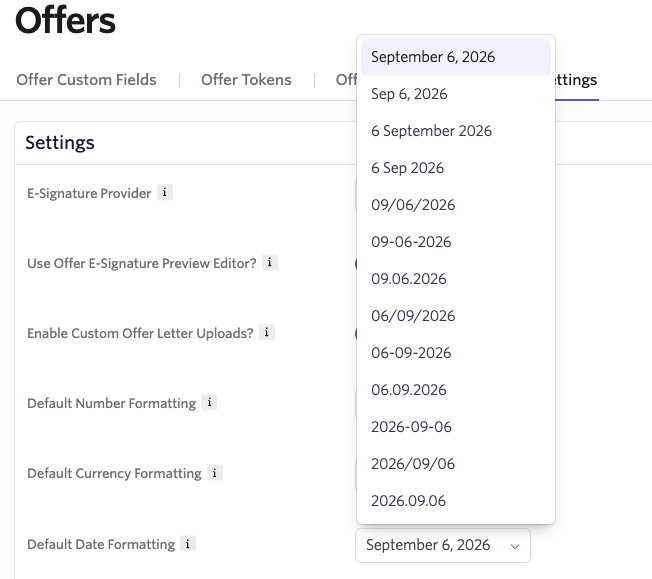Select "September 6, 2026" date format option

(433, 57)
